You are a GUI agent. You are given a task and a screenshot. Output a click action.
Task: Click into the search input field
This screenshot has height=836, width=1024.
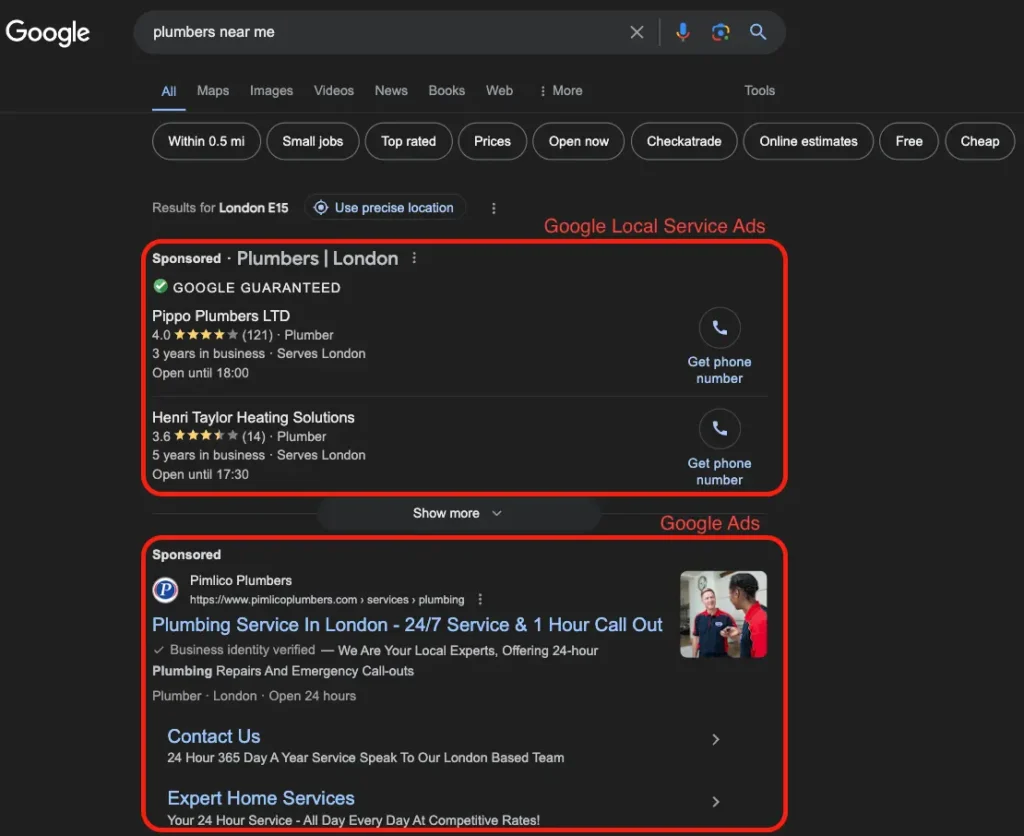(380, 32)
